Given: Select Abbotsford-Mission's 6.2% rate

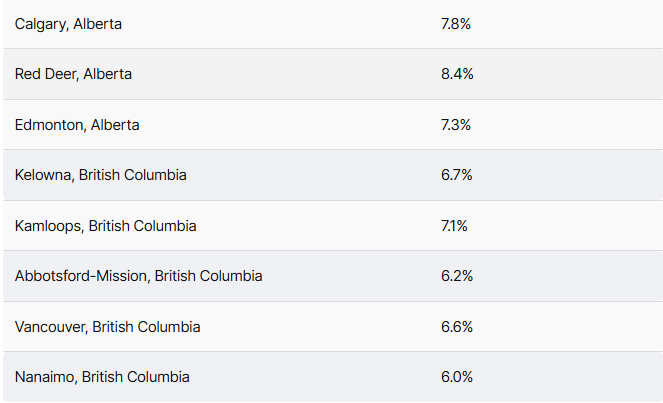Looking at the screenshot, I should point(457,276).
